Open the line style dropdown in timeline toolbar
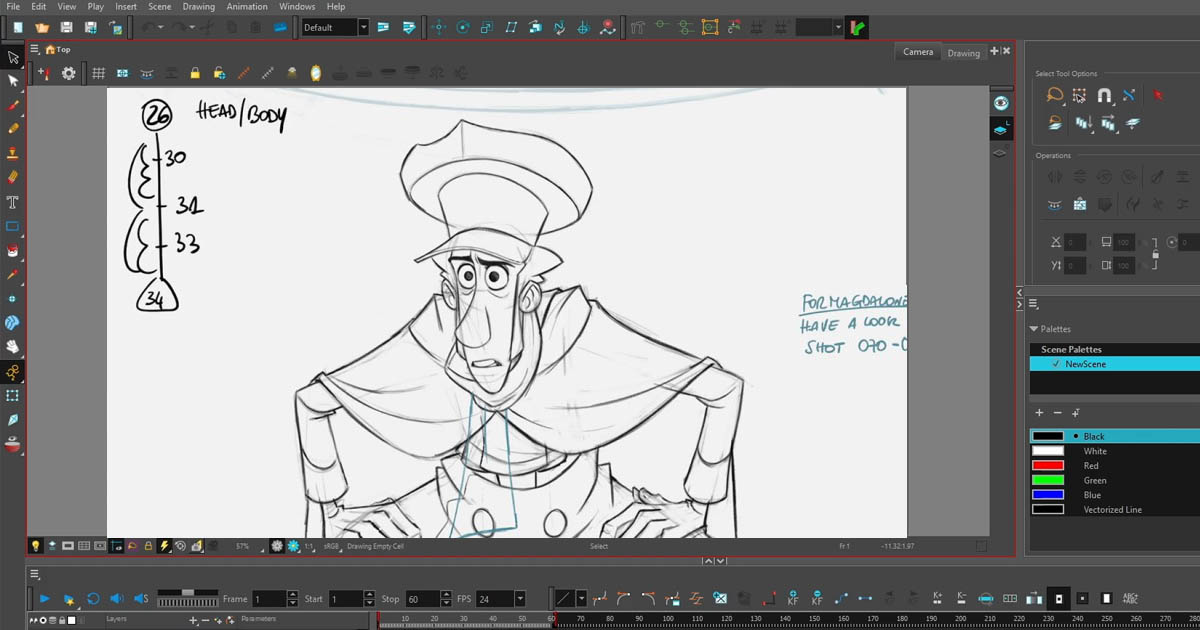Image resolution: width=1200 pixels, height=630 pixels. (x=581, y=599)
